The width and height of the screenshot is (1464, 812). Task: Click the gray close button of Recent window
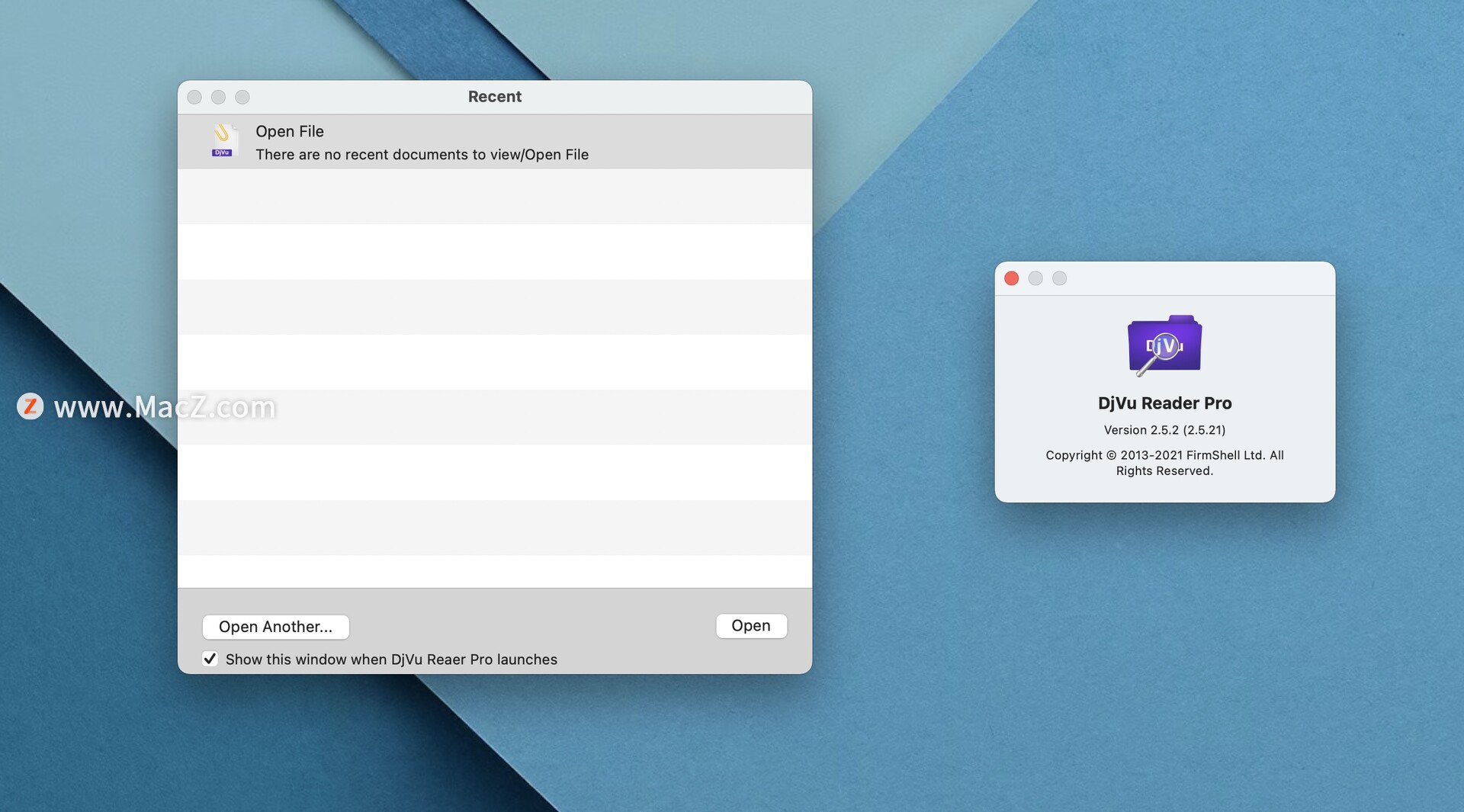(194, 97)
